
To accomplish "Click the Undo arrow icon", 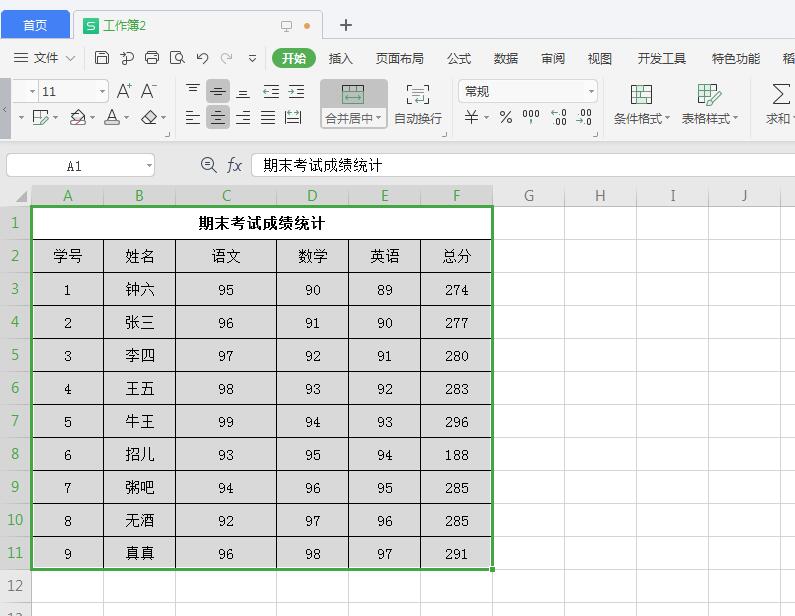I will [x=202, y=58].
